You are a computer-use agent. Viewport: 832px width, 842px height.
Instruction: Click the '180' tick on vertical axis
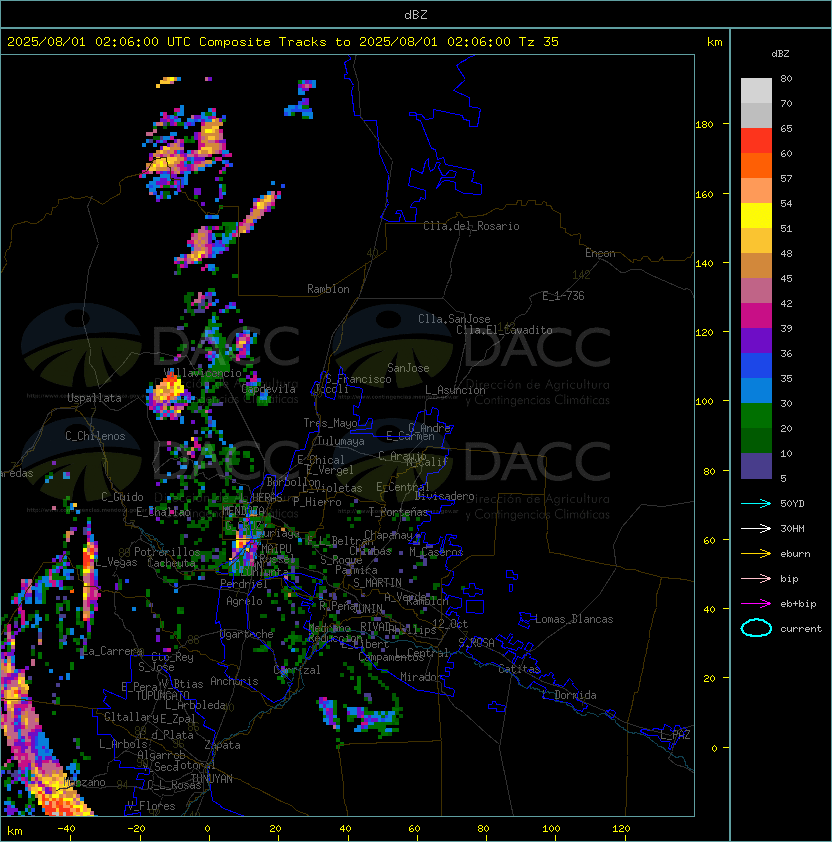tap(704, 125)
